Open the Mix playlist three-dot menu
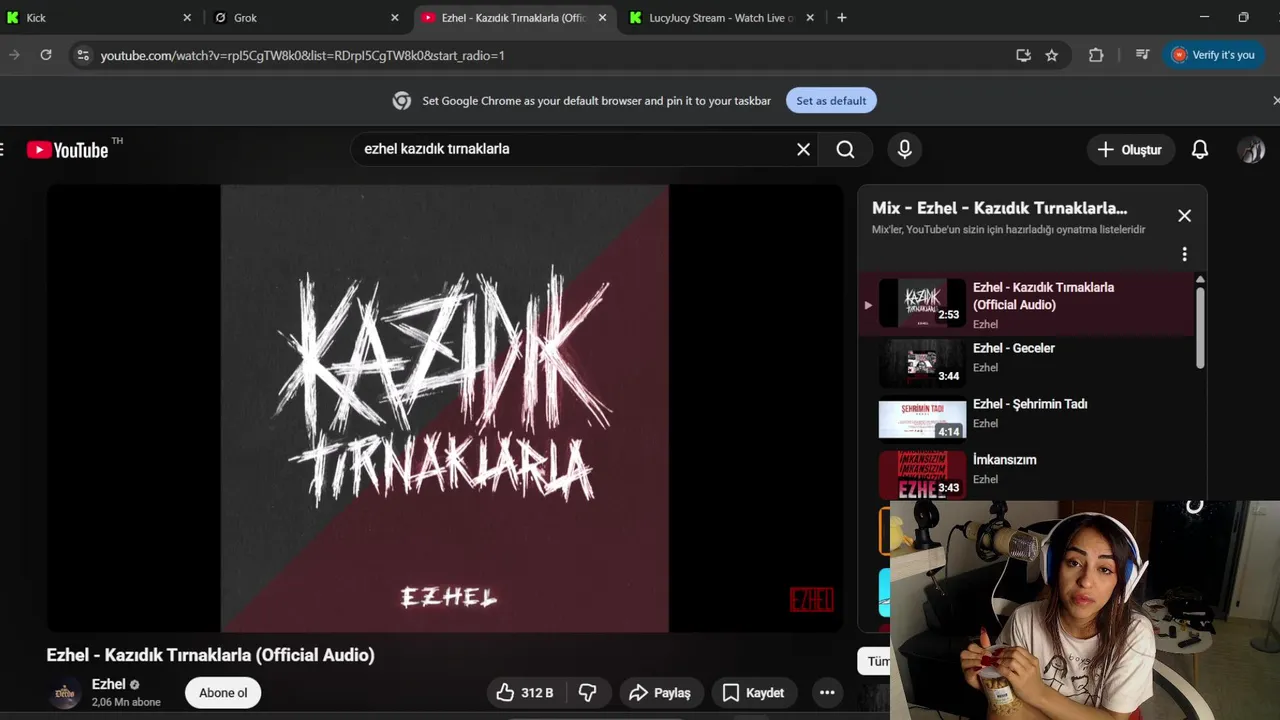 tap(1184, 254)
